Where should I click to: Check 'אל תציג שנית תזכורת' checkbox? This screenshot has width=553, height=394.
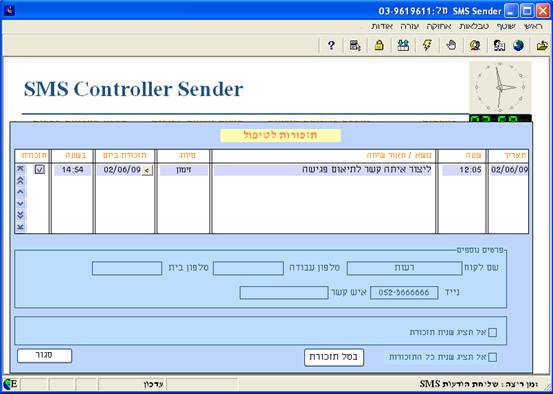click(492, 332)
